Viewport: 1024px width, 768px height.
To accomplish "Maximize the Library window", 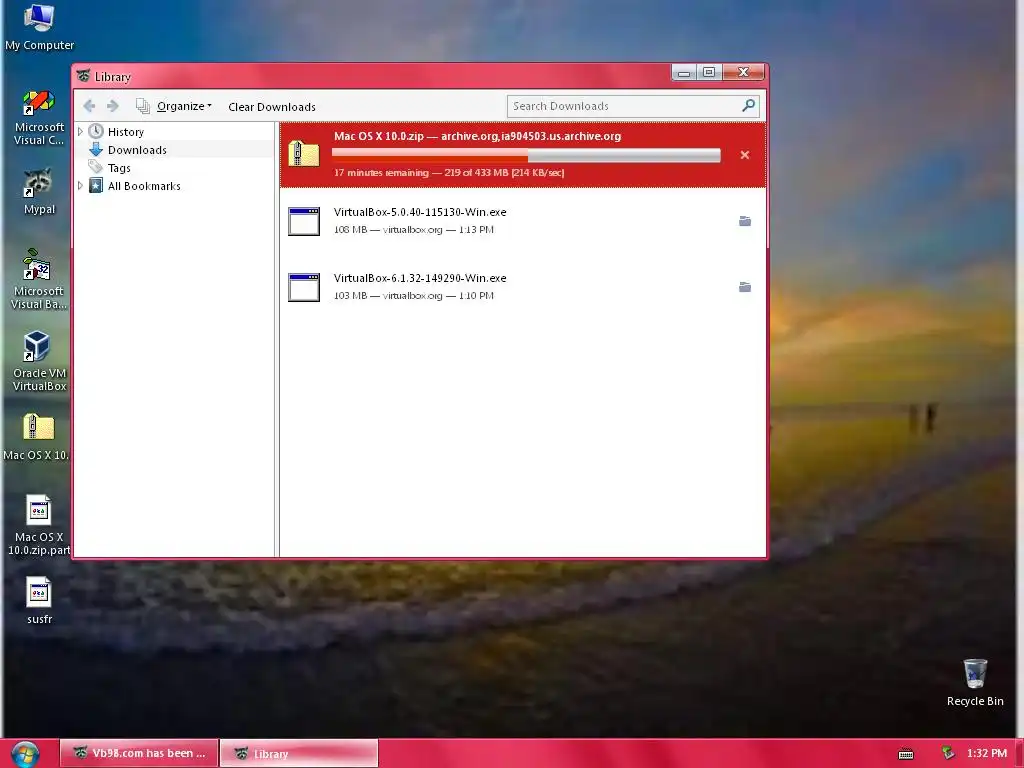I will (x=709, y=72).
